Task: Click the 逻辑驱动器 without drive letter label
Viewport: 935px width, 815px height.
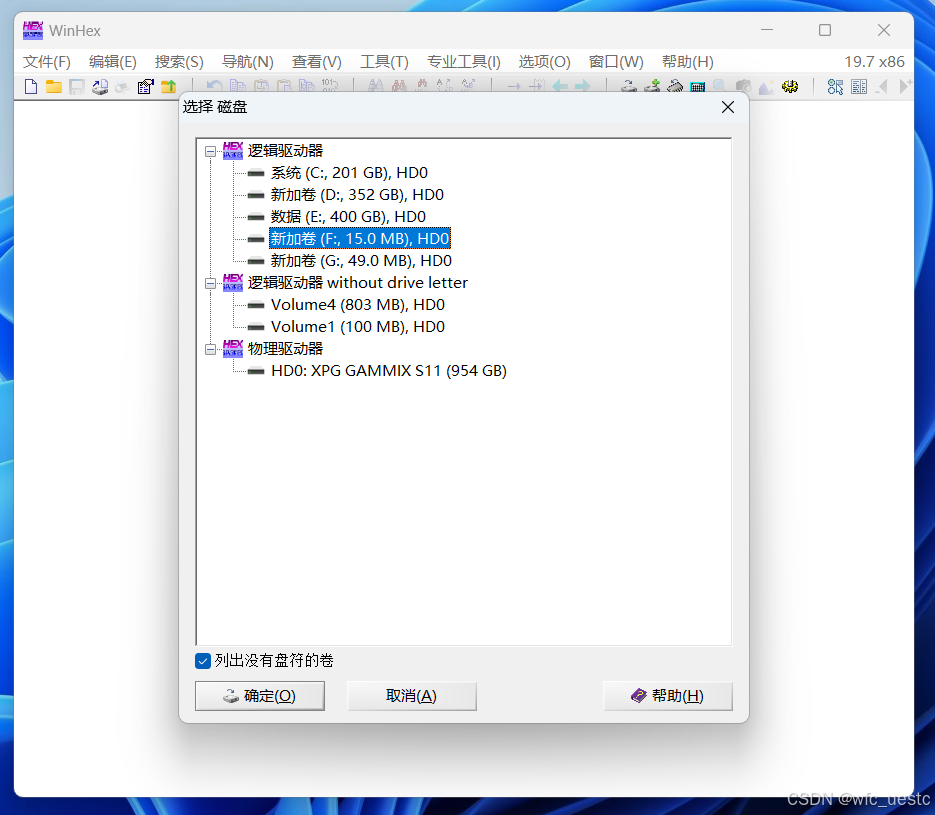Action: (x=358, y=283)
